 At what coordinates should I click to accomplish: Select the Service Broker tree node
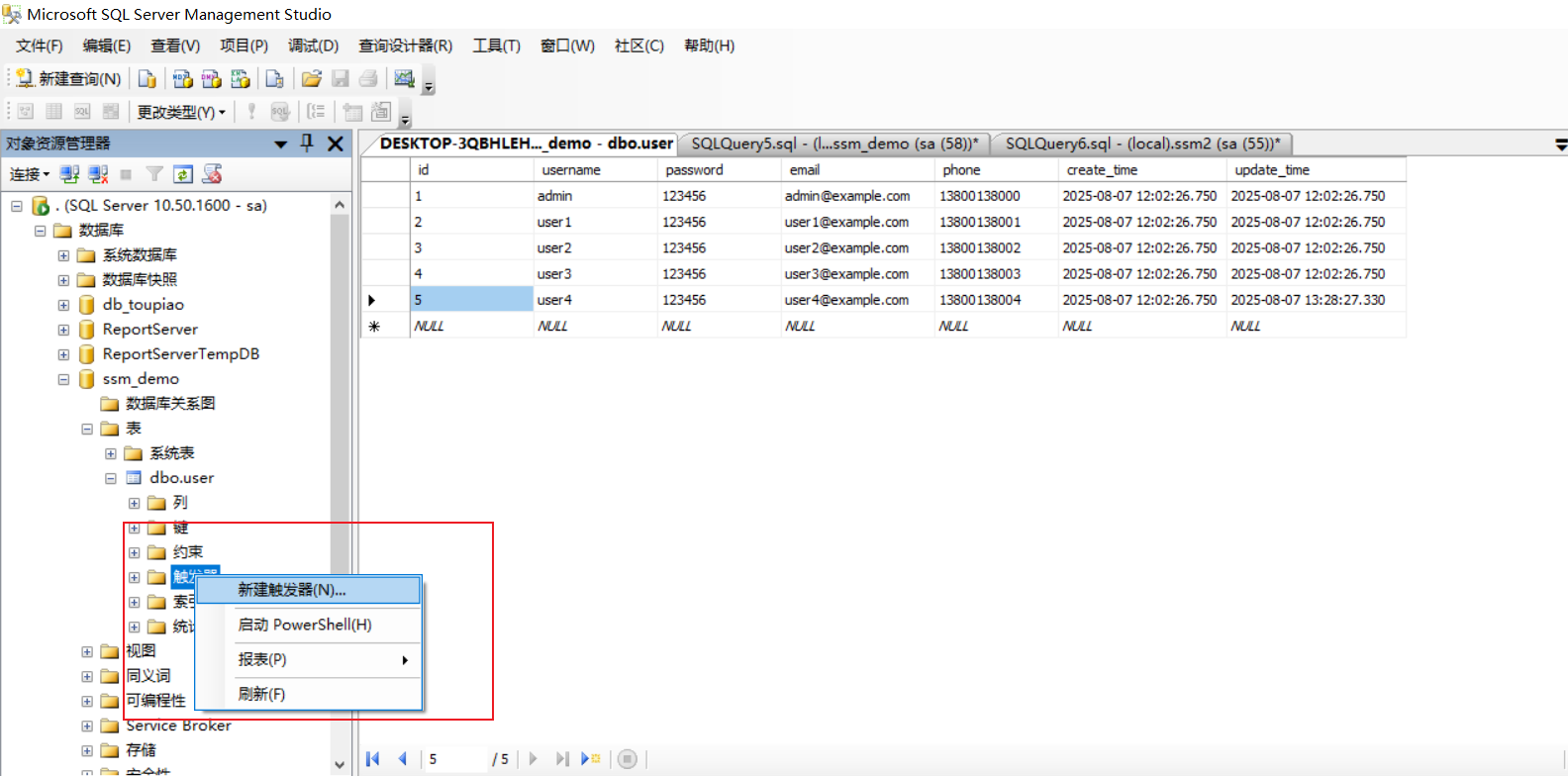(178, 726)
